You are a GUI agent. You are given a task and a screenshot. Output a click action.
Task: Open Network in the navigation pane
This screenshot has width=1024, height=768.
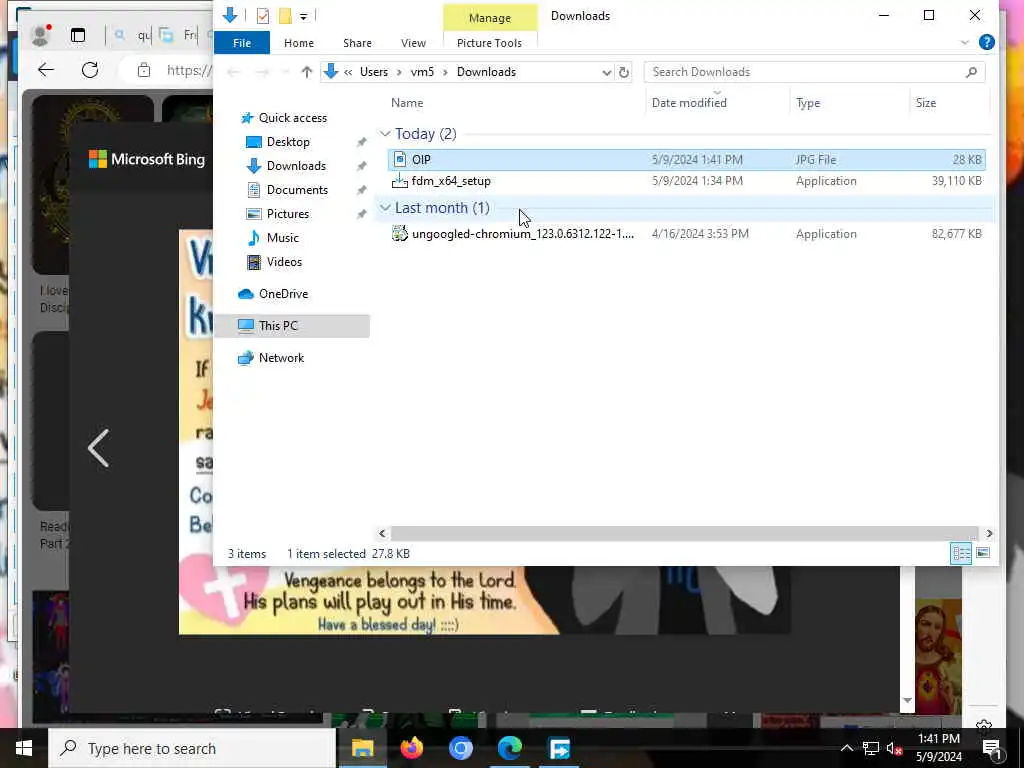tap(281, 358)
